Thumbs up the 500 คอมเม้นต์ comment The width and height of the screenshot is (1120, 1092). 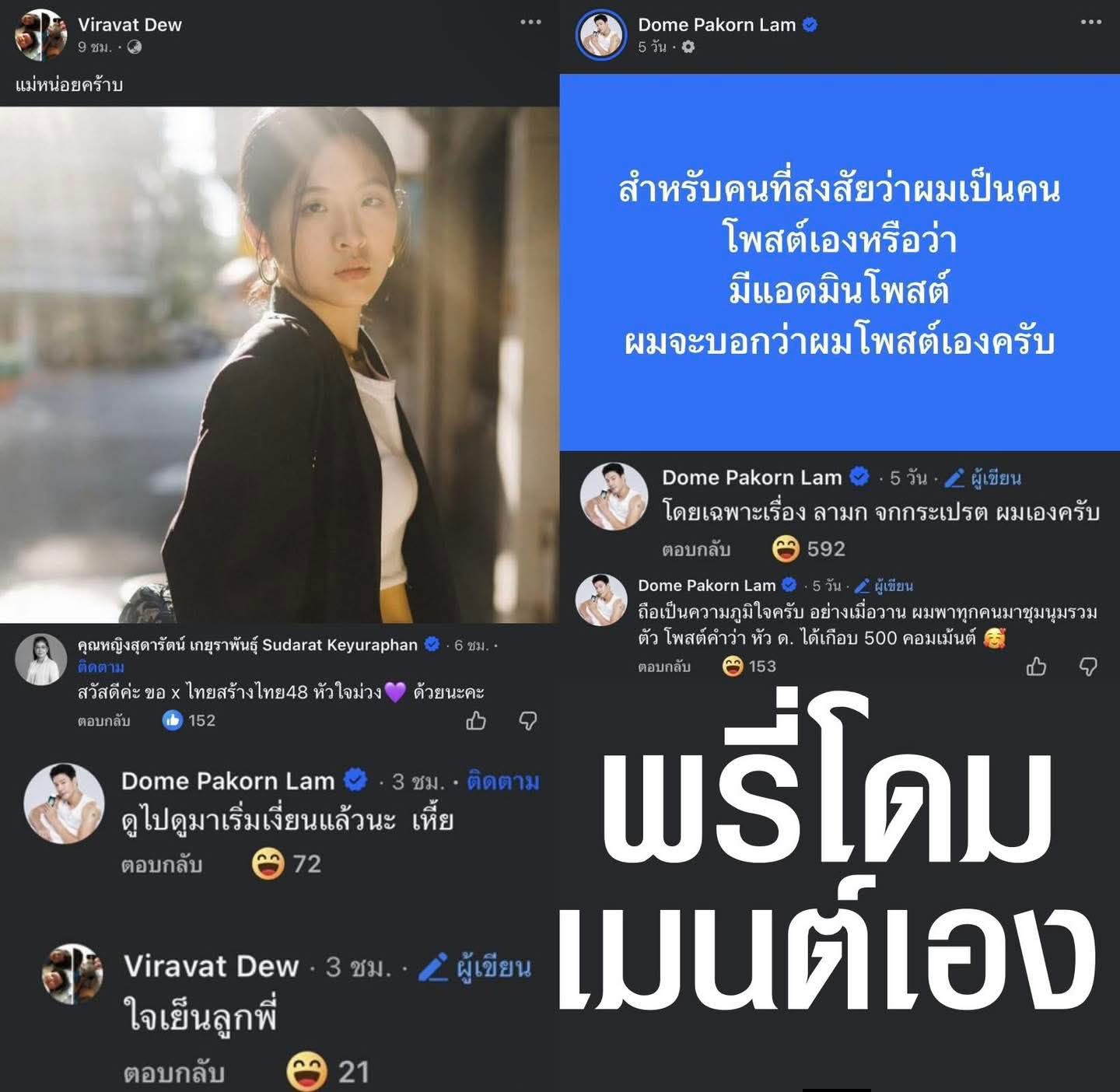1036,667
